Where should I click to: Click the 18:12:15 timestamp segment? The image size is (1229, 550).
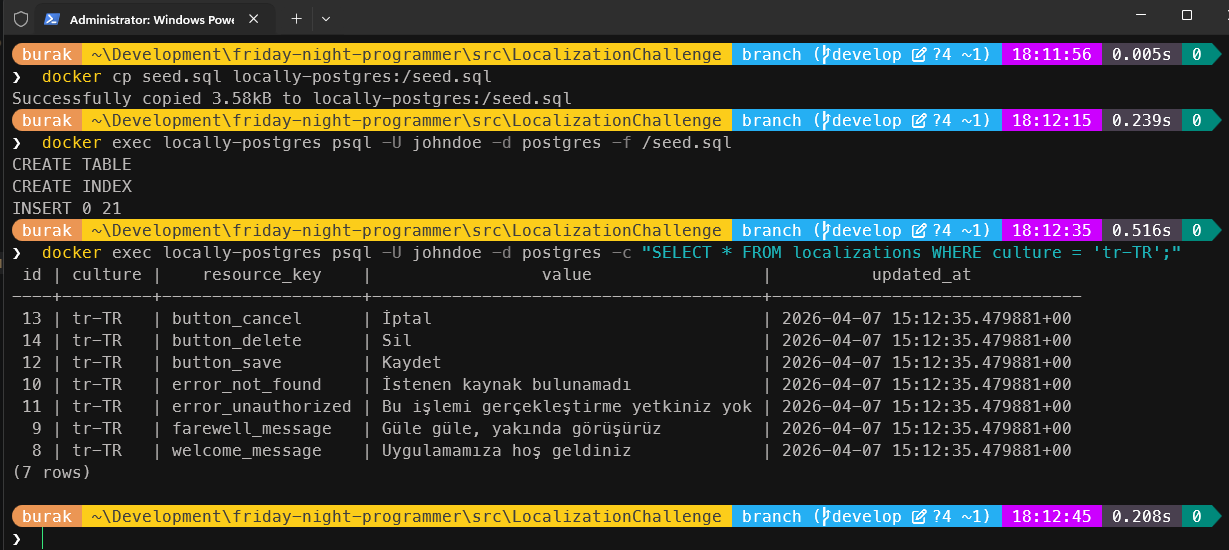click(x=1052, y=121)
